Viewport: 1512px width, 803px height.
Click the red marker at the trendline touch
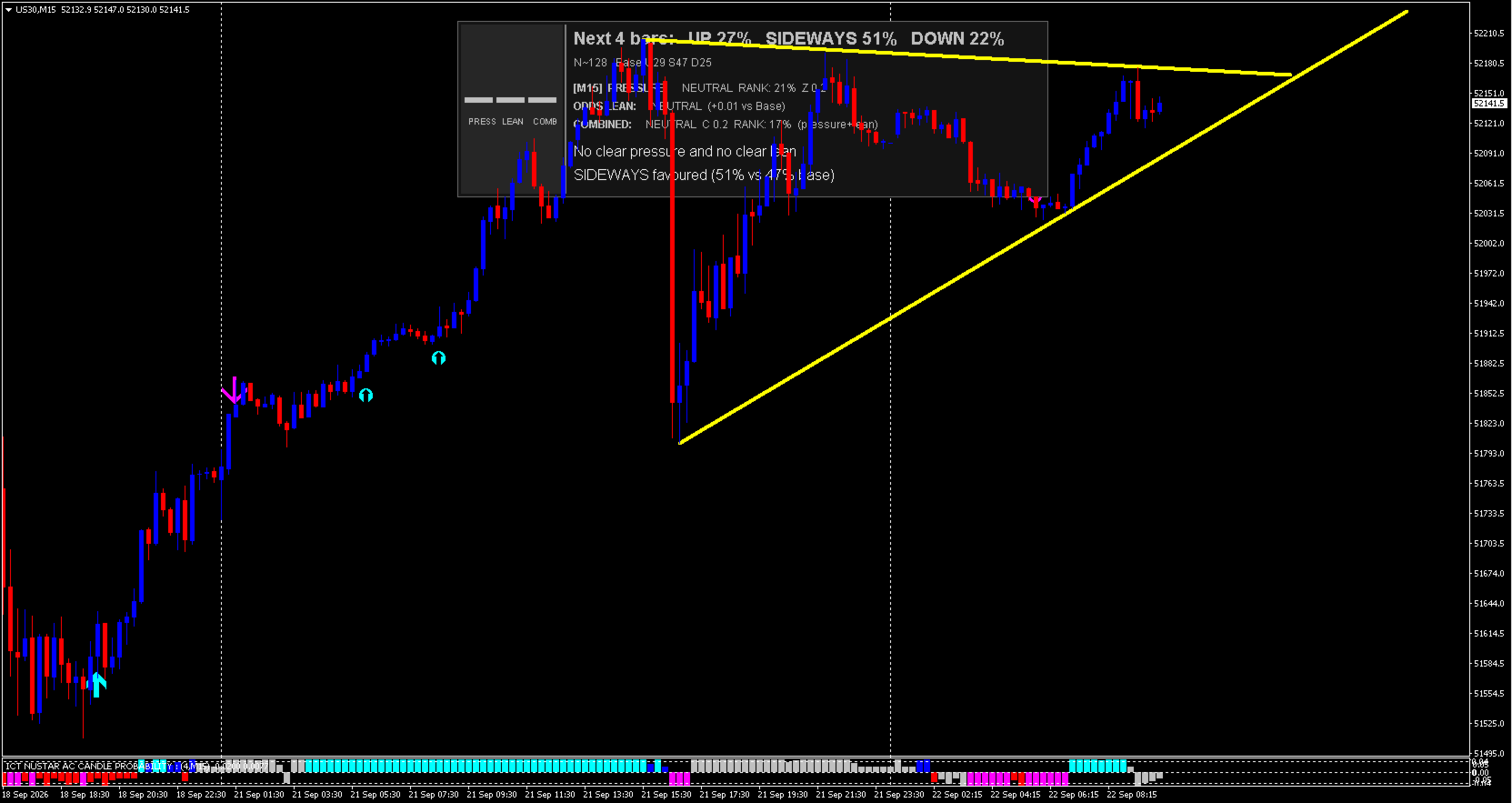click(1035, 199)
